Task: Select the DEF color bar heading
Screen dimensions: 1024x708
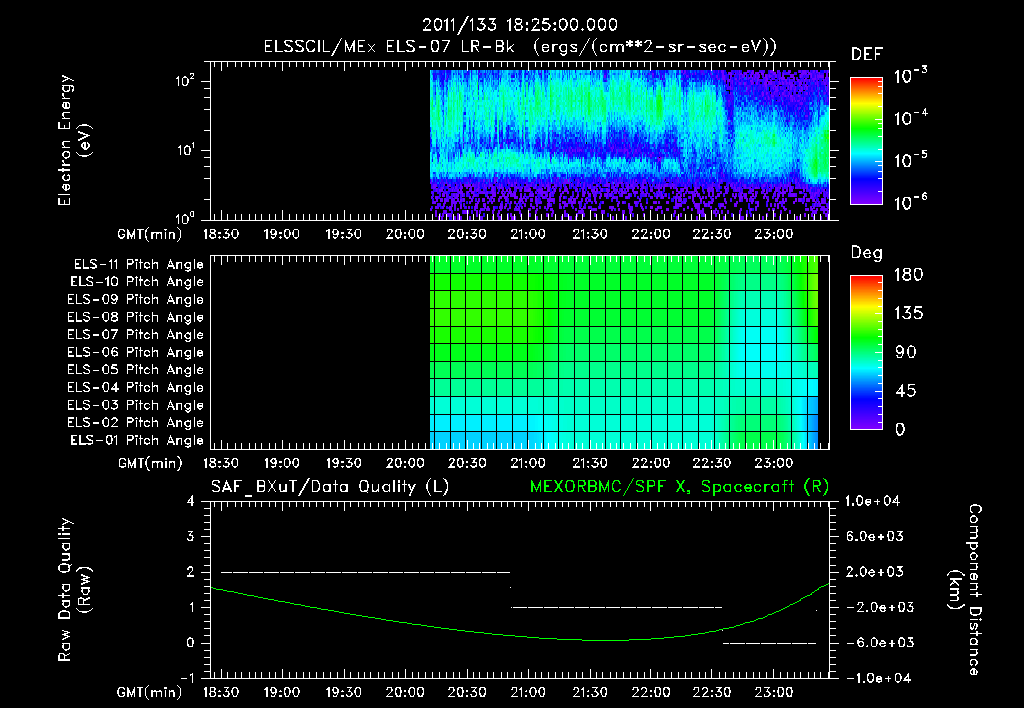Action: [x=867, y=55]
